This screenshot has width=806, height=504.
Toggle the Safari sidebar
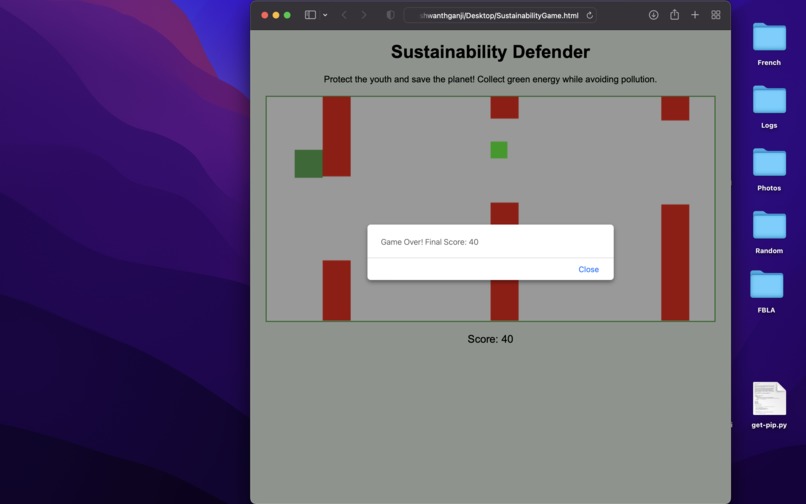point(310,15)
